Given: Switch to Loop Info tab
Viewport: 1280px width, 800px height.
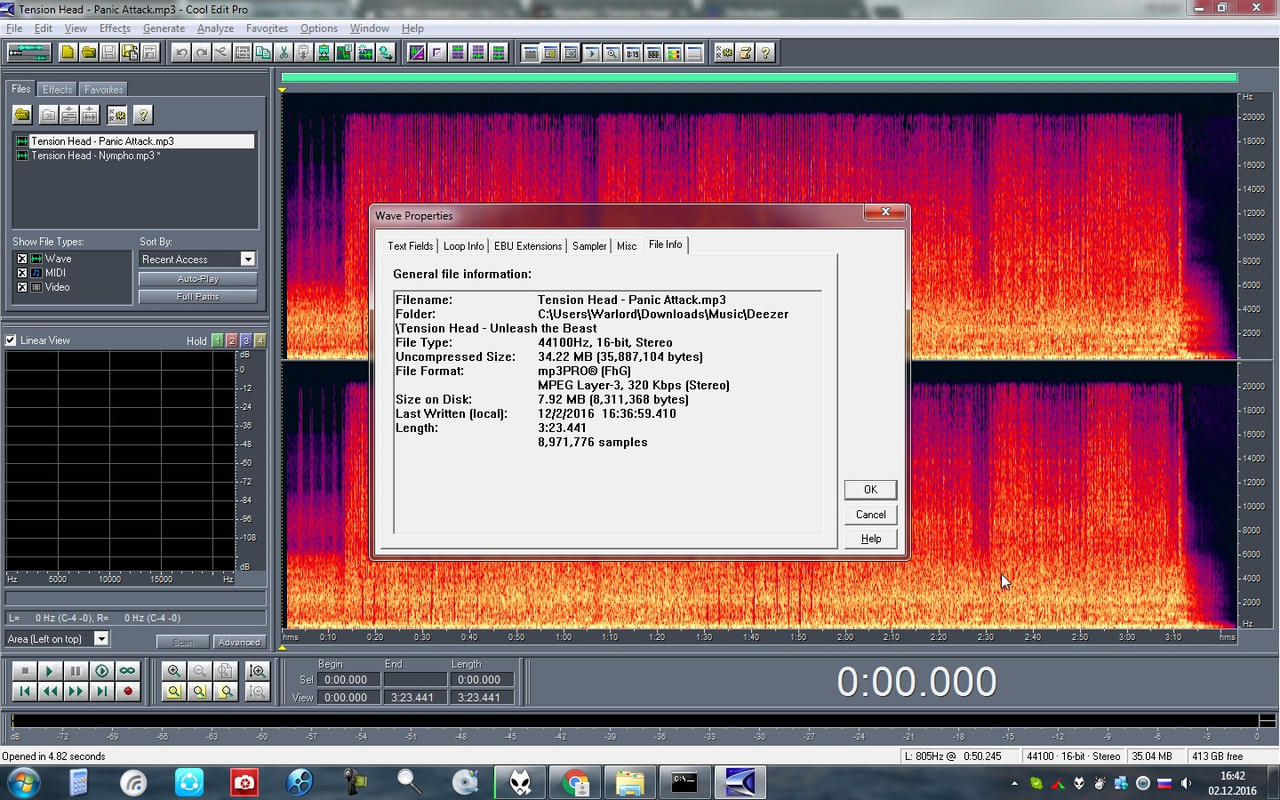Looking at the screenshot, I should pyautogui.click(x=463, y=246).
